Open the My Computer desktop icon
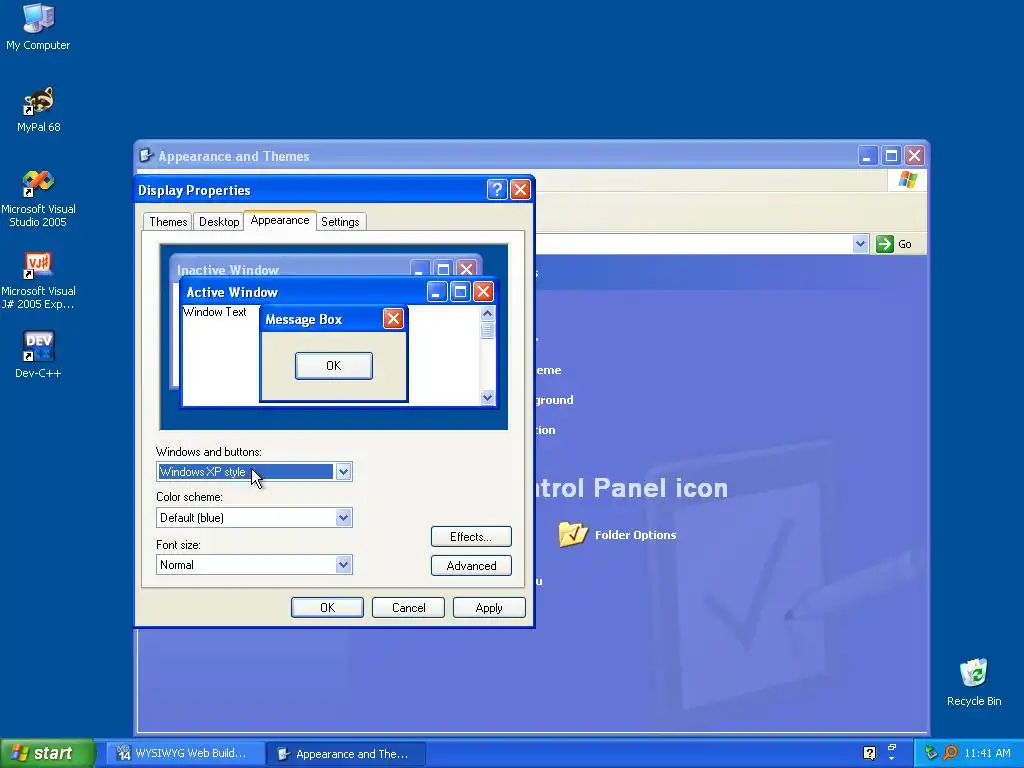 (38, 26)
